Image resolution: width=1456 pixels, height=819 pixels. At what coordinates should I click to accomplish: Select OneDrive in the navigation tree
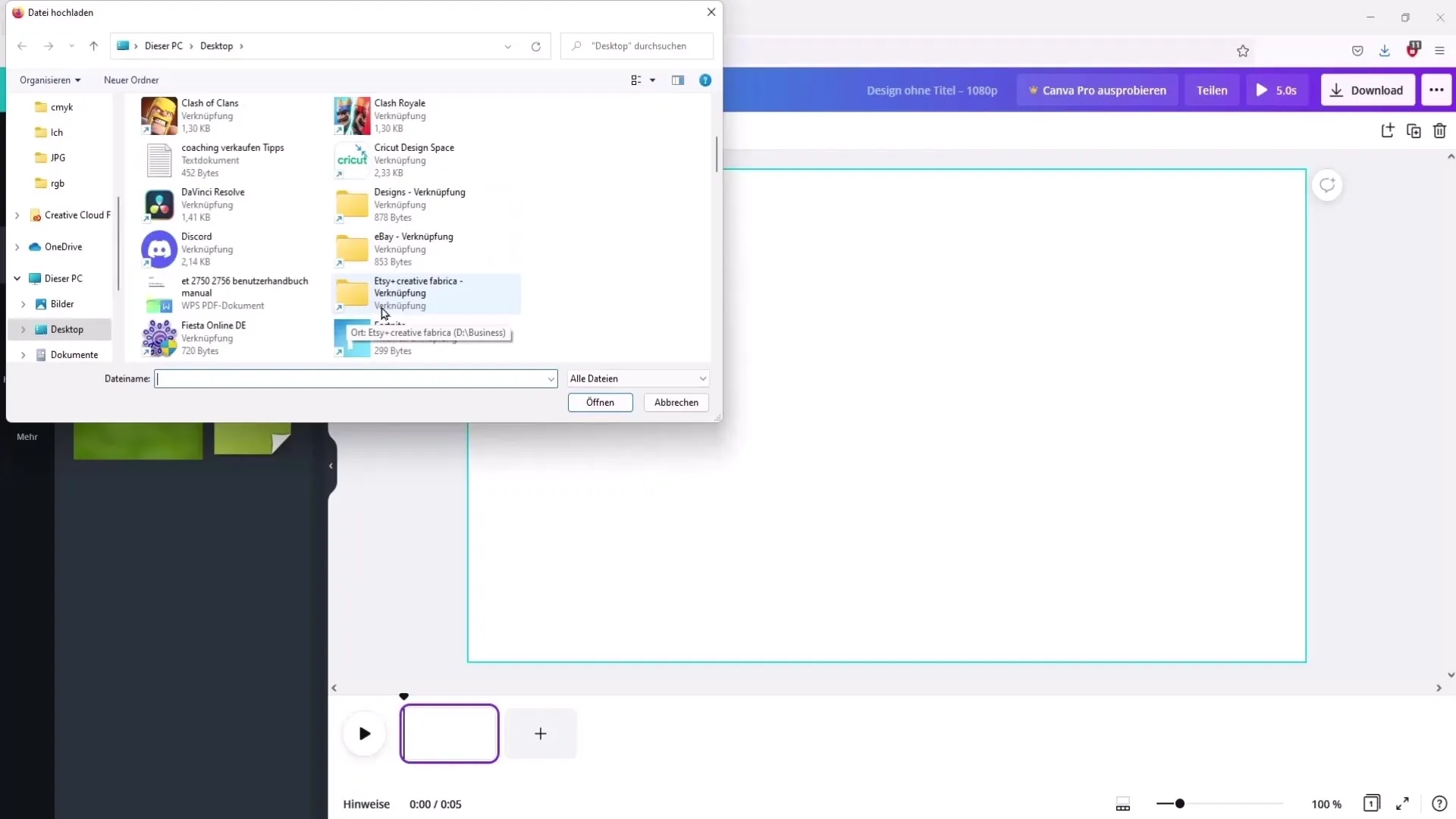tap(63, 247)
